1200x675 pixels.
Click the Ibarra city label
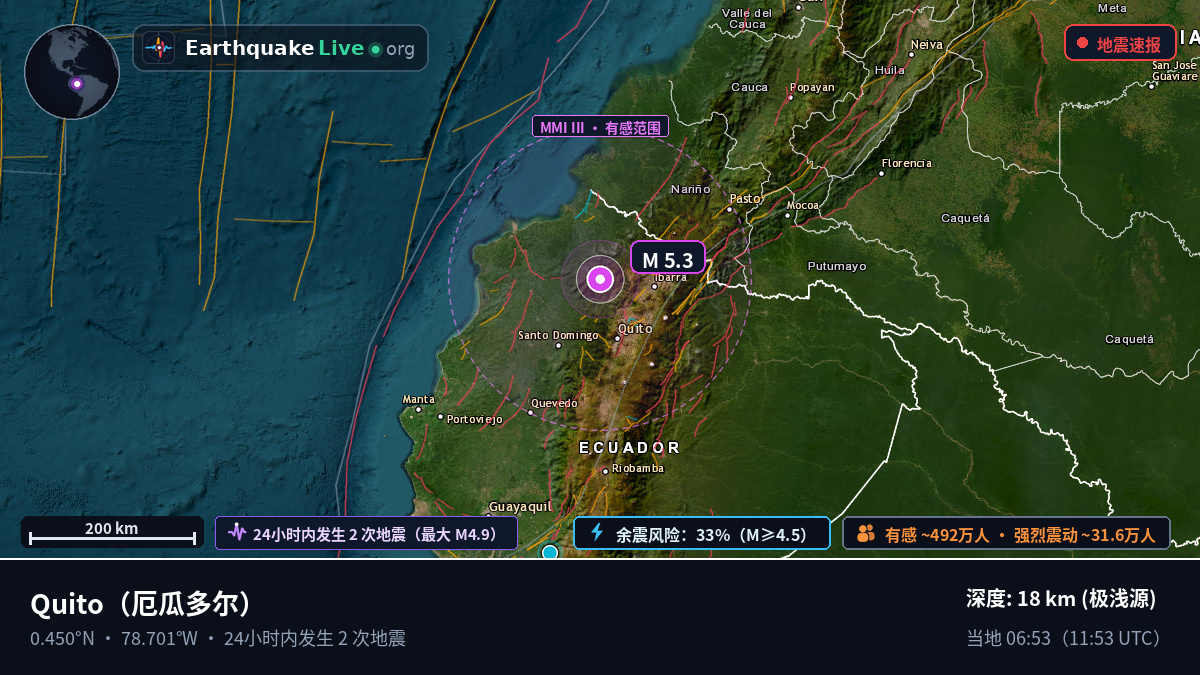[671, 277]
